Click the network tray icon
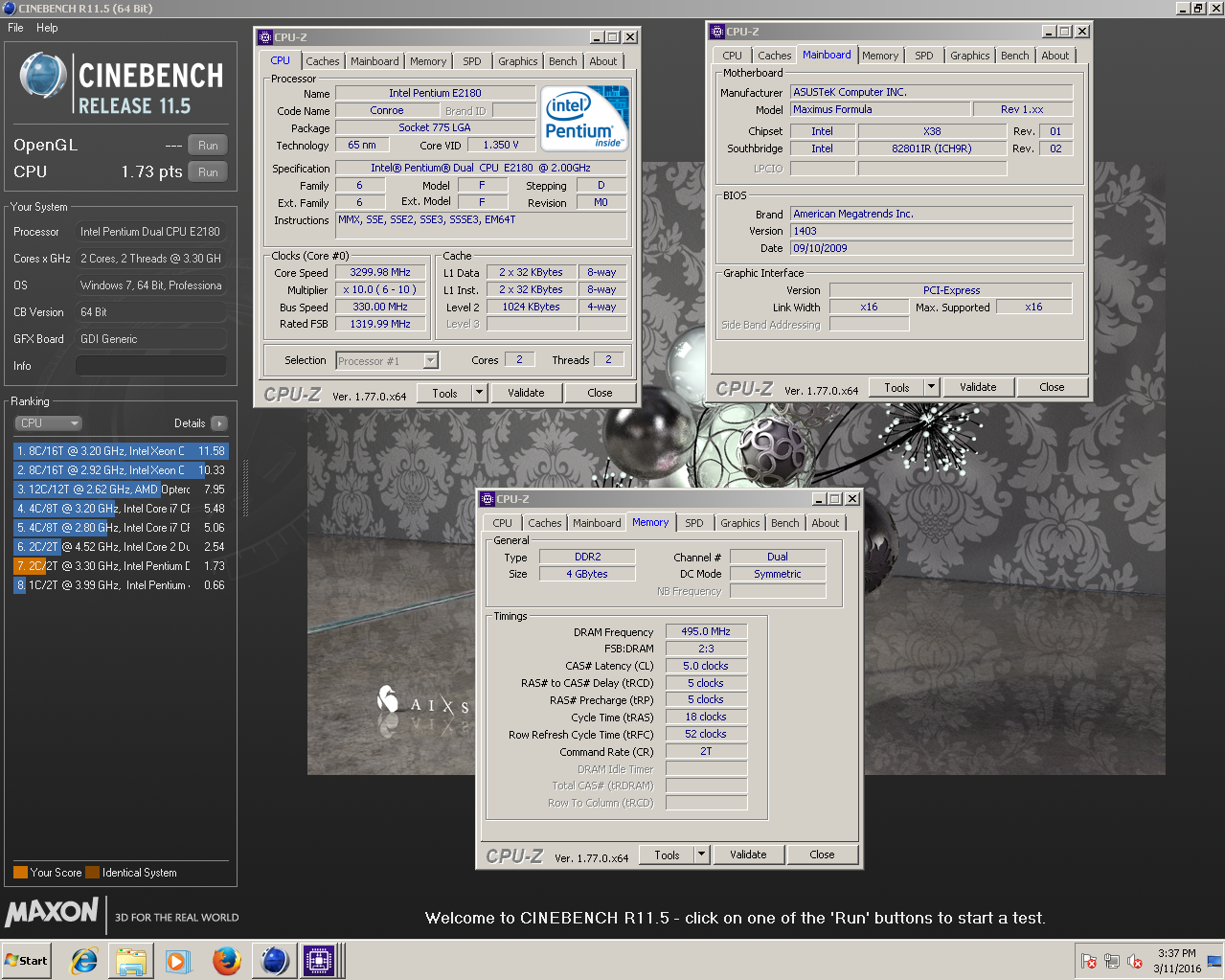This screenshot has width=1225, height=980. pyautogui.click(x=1112, y=961)
